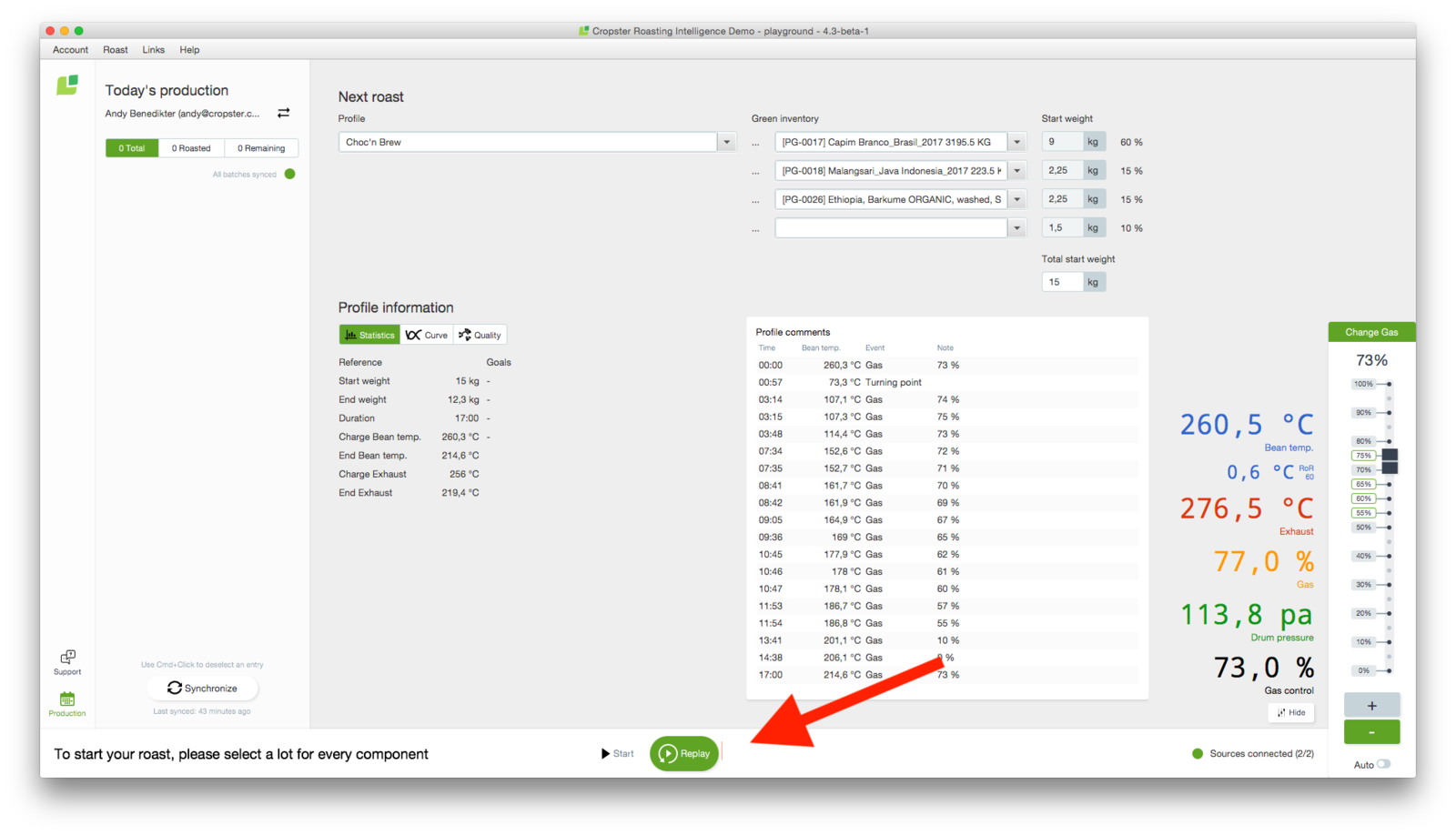The height and width of the screenshot is (835, 1456).
Task: Hide the measurement readings panel
Action: coord(1290,712)
